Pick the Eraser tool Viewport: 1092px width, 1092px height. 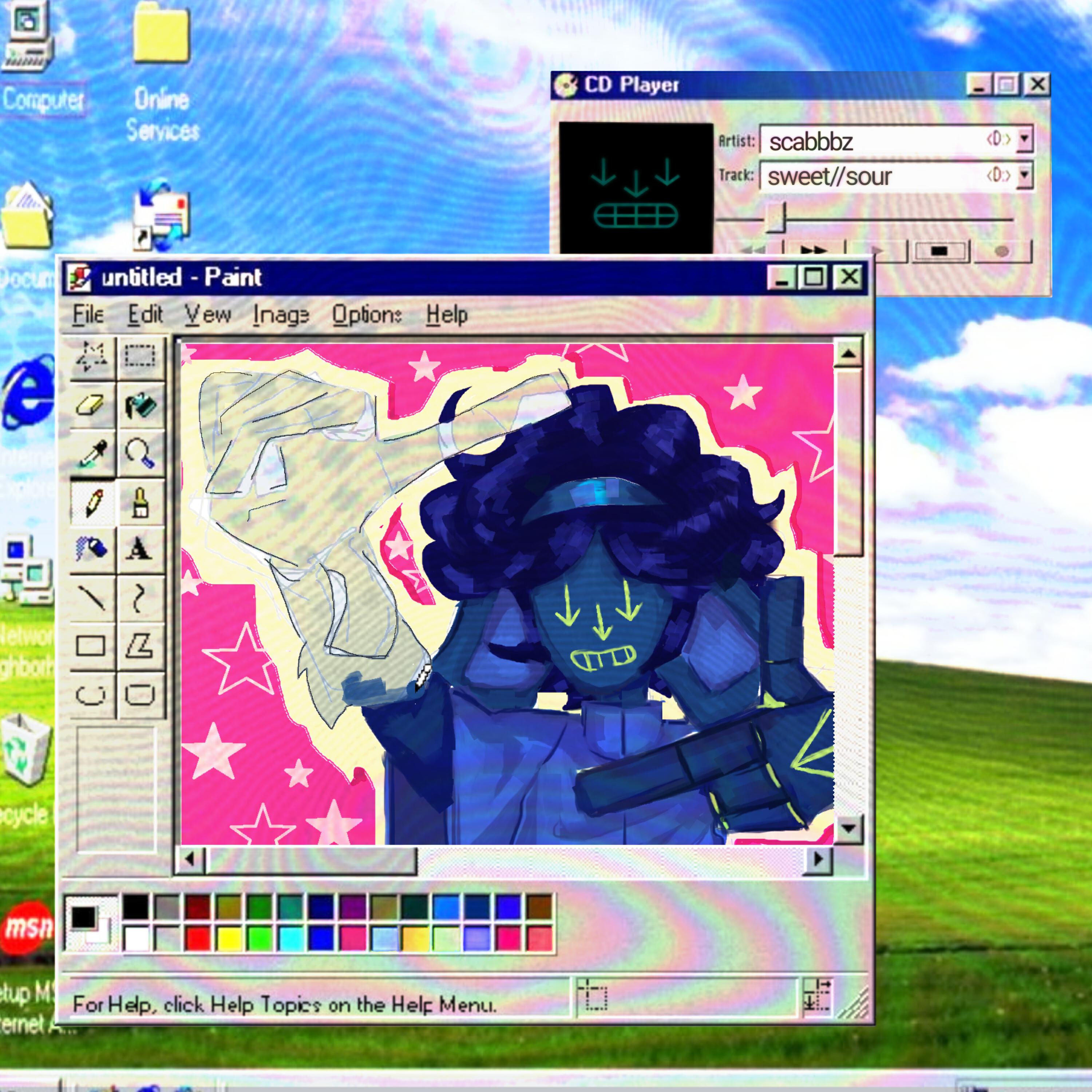click(x=92, y=405)
